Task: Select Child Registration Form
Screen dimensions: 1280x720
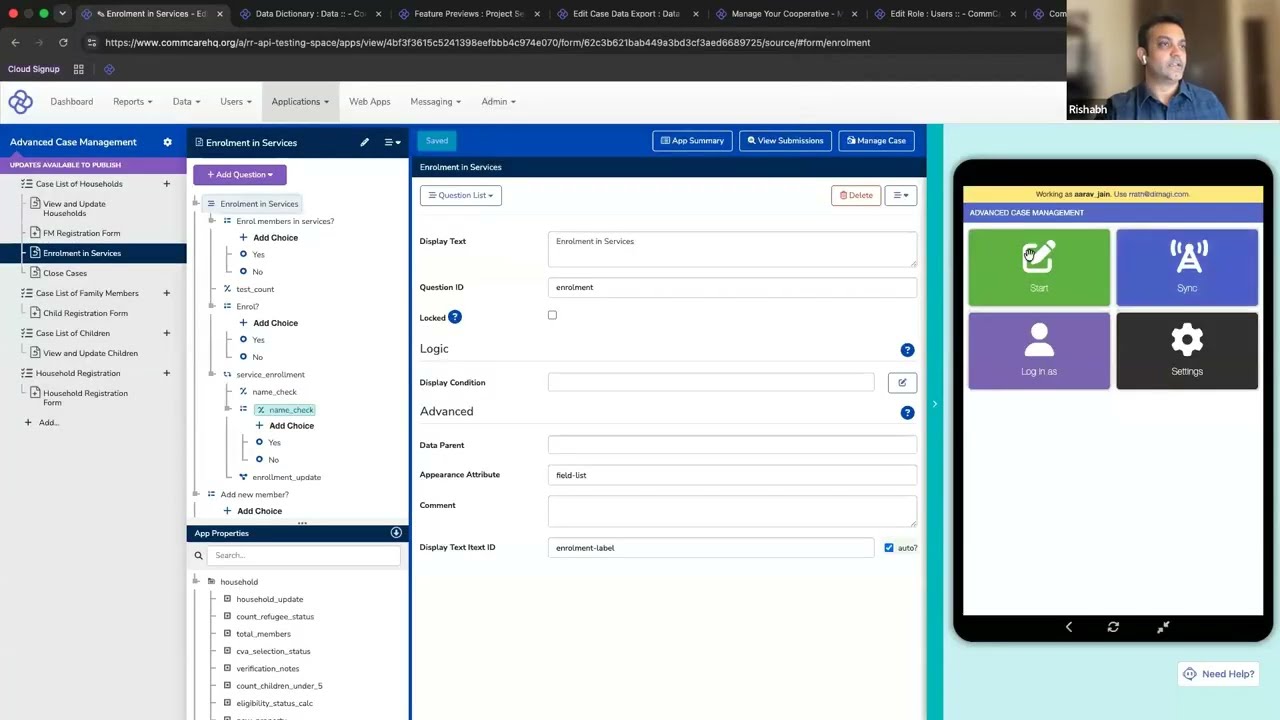Action: point(85,313)
